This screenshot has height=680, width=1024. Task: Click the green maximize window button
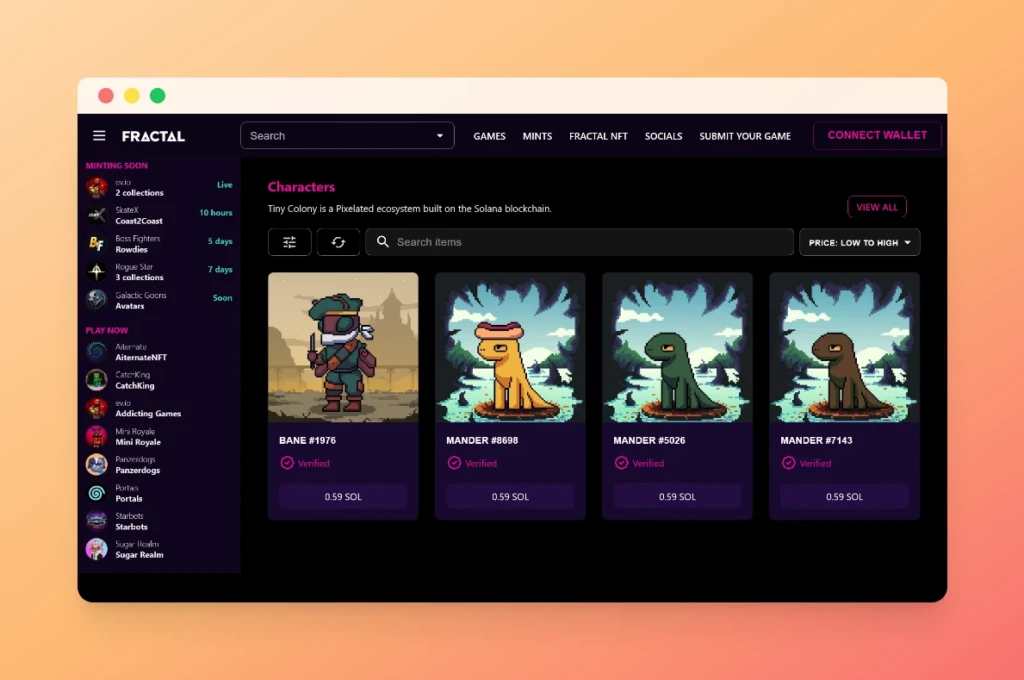157,96
